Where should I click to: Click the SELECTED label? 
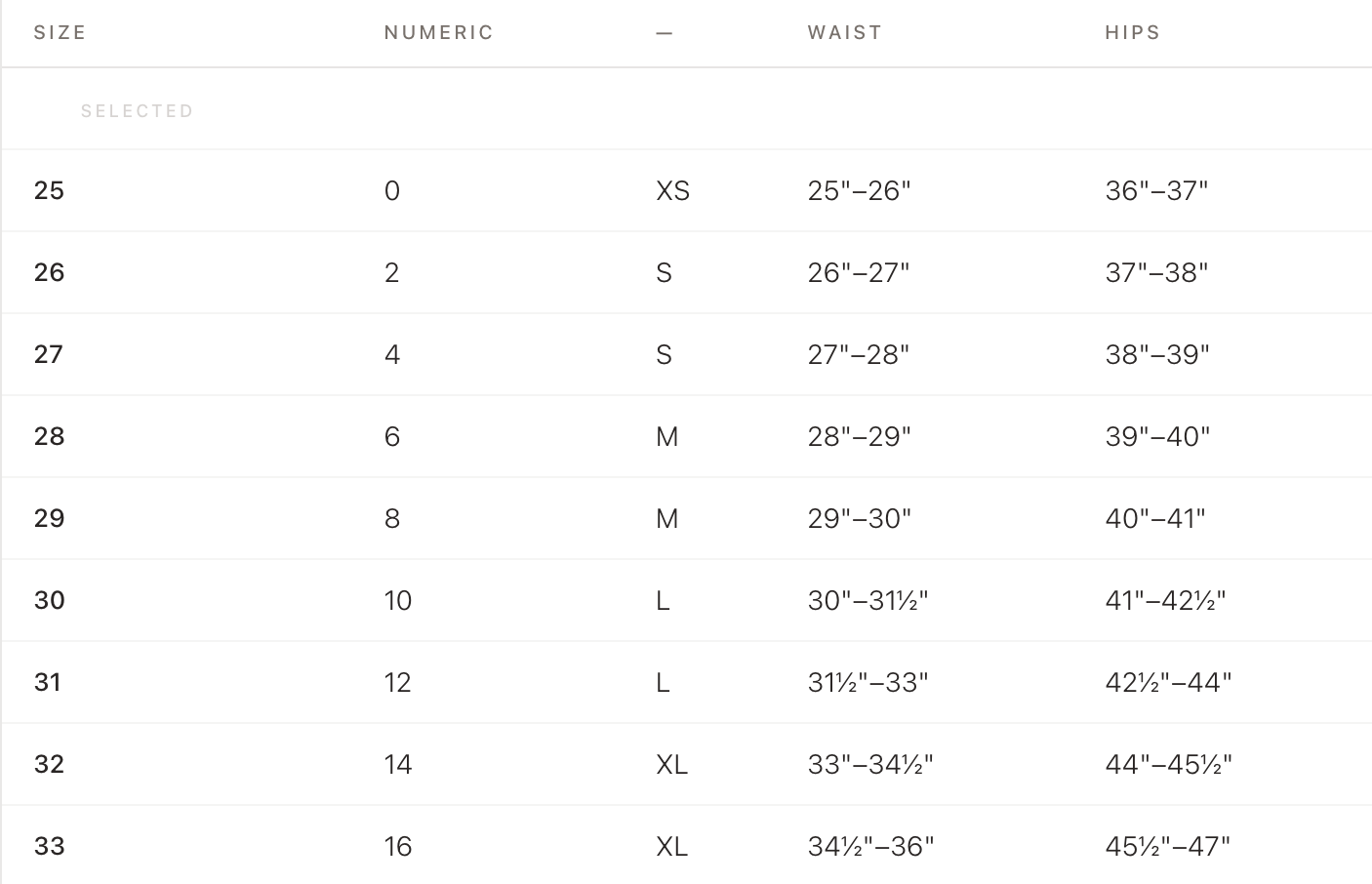coord(138,111)
